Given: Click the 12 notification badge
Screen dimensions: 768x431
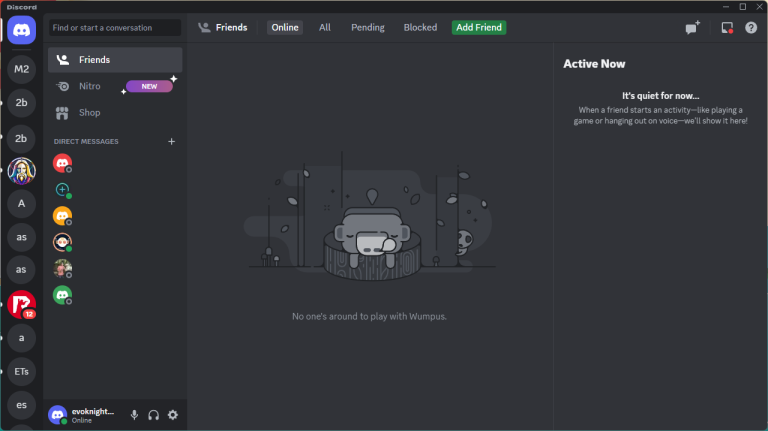Looking at the screenshot, I should coord(29,314).
